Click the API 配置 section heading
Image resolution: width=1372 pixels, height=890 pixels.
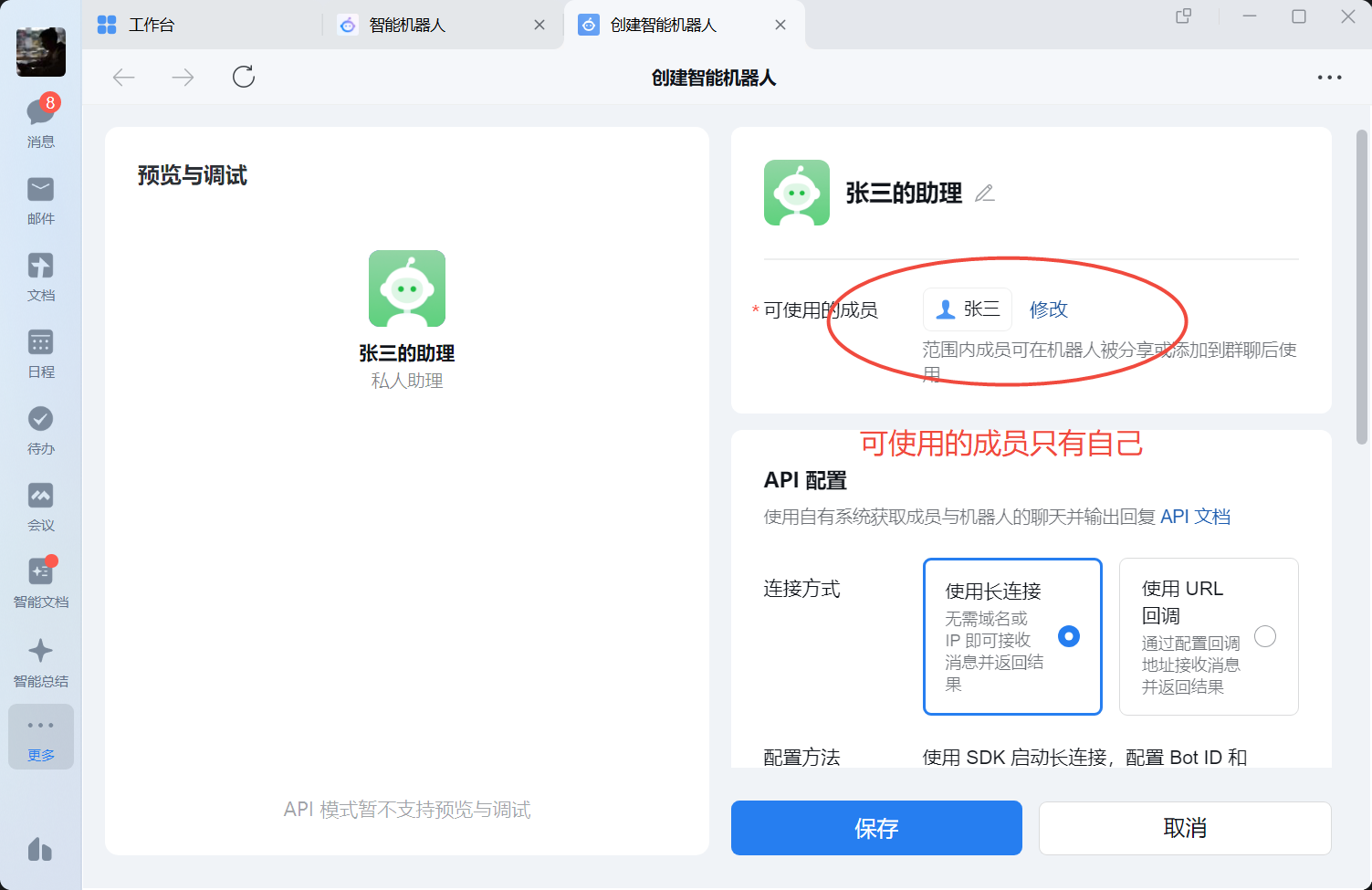coord(805,480)
